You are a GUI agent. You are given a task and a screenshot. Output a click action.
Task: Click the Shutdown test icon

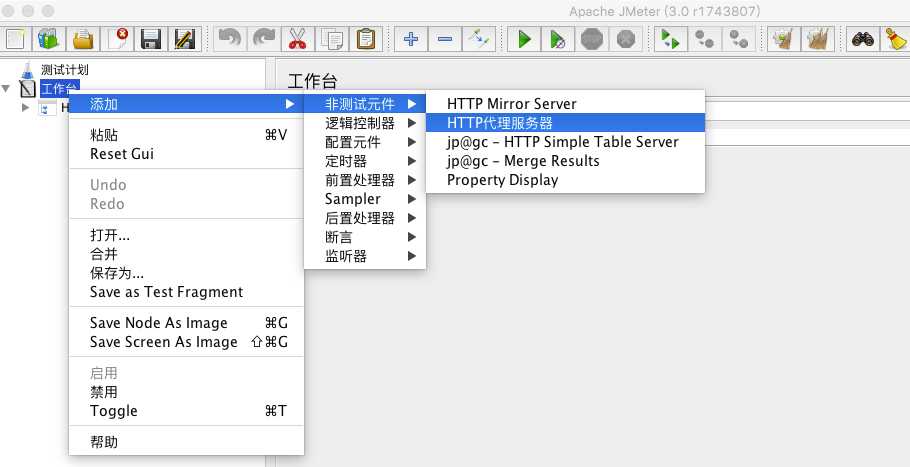click(x=626, y=39)
